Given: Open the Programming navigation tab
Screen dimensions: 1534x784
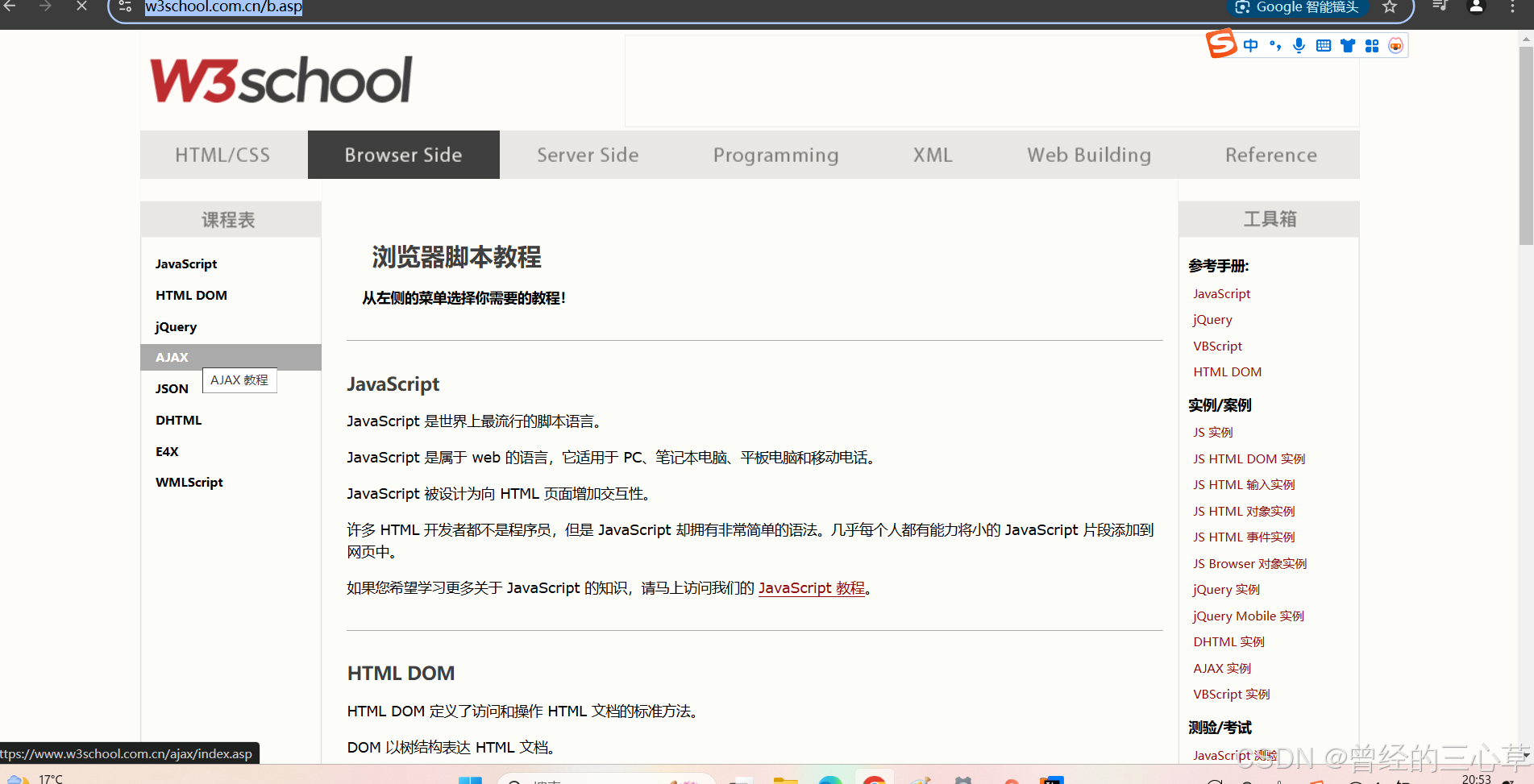Looking at the screenshot, I should [776, 155].
